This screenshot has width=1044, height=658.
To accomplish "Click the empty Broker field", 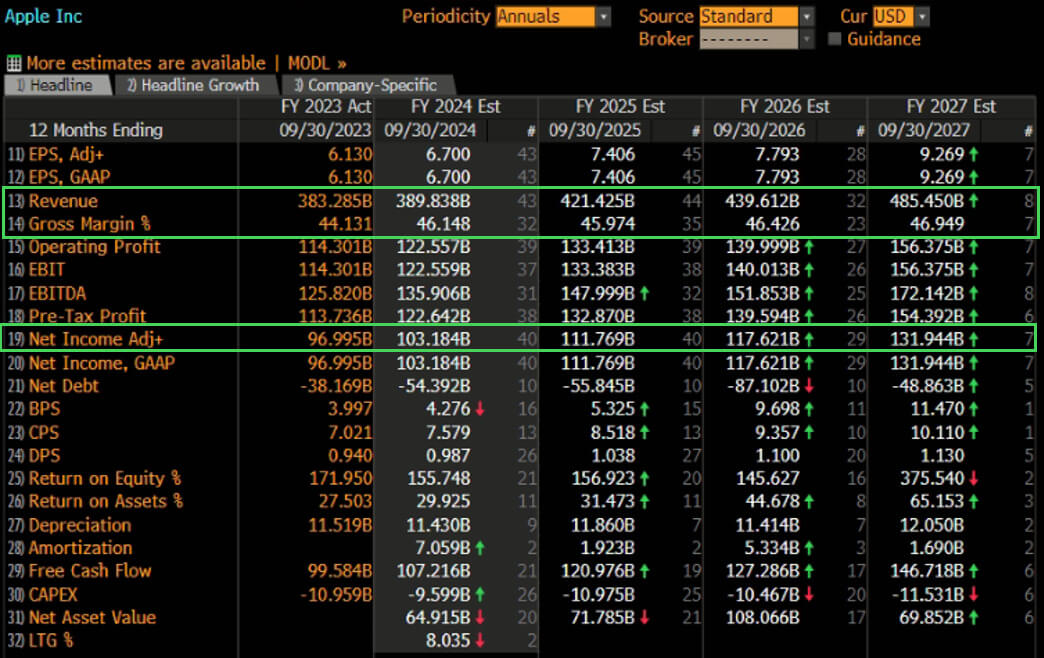I will (748, 40).
